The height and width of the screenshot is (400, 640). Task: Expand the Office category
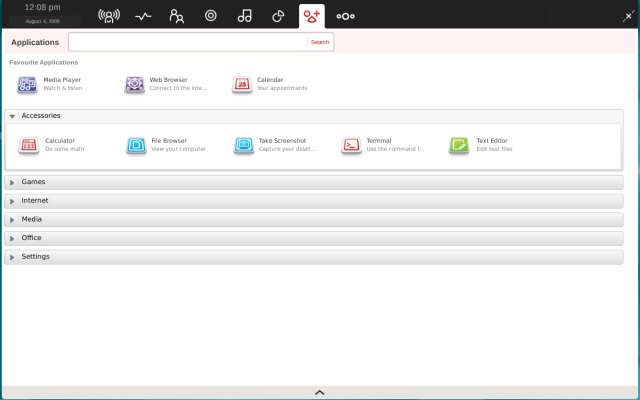[x=313, y=238]
